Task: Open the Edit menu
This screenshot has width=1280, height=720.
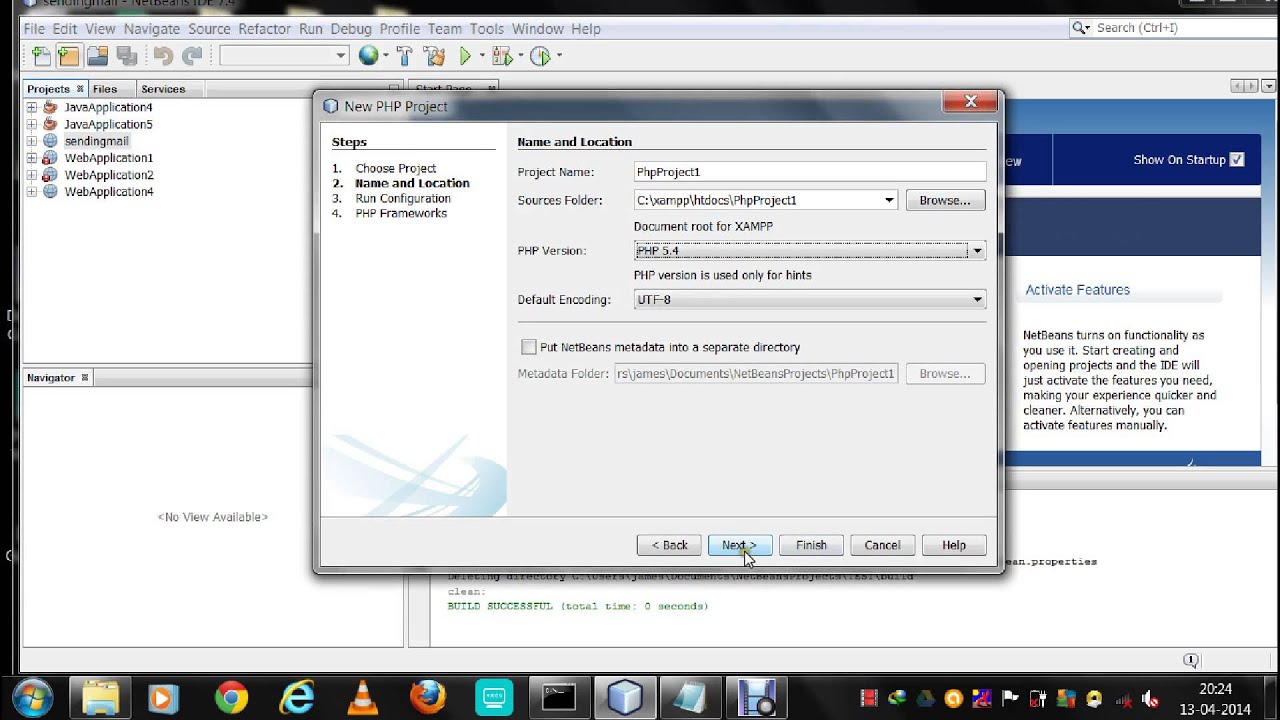Action: coord(65,29)
